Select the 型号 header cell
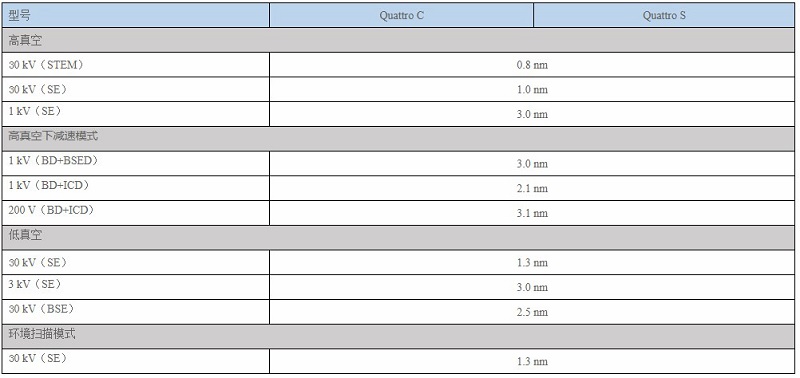 click(x=136, y=15)
